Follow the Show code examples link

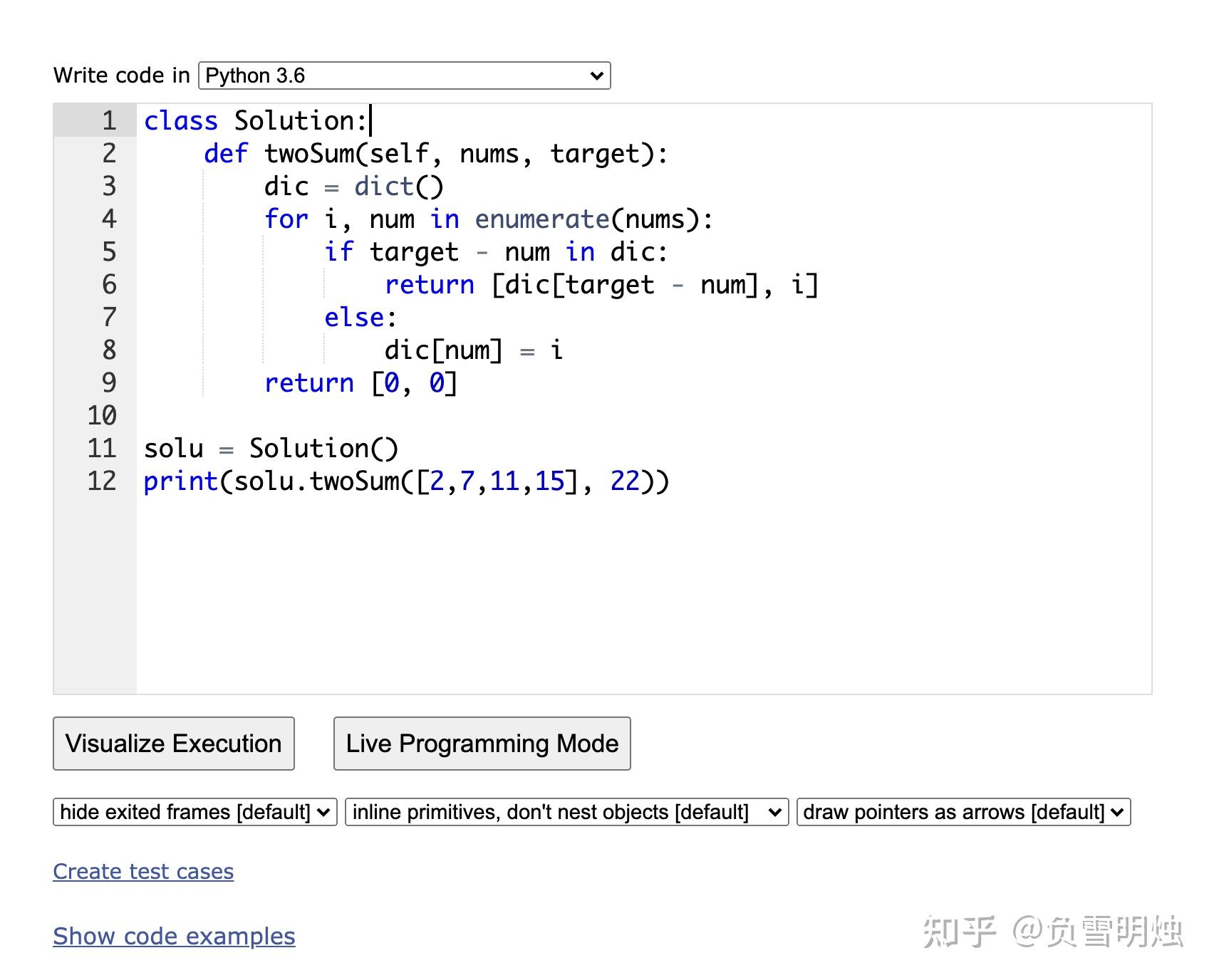click(174, 937)
